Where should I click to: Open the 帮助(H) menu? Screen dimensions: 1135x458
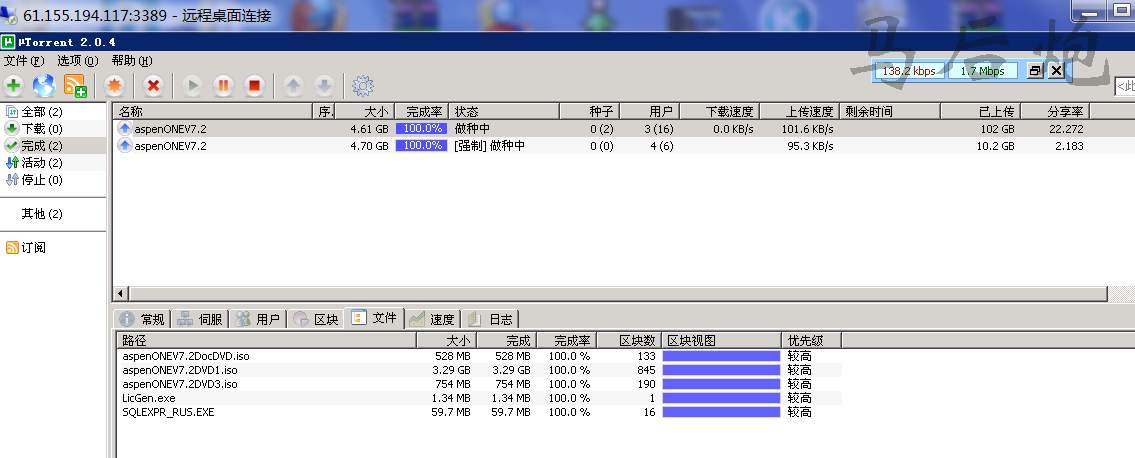(x=132, y=61)
